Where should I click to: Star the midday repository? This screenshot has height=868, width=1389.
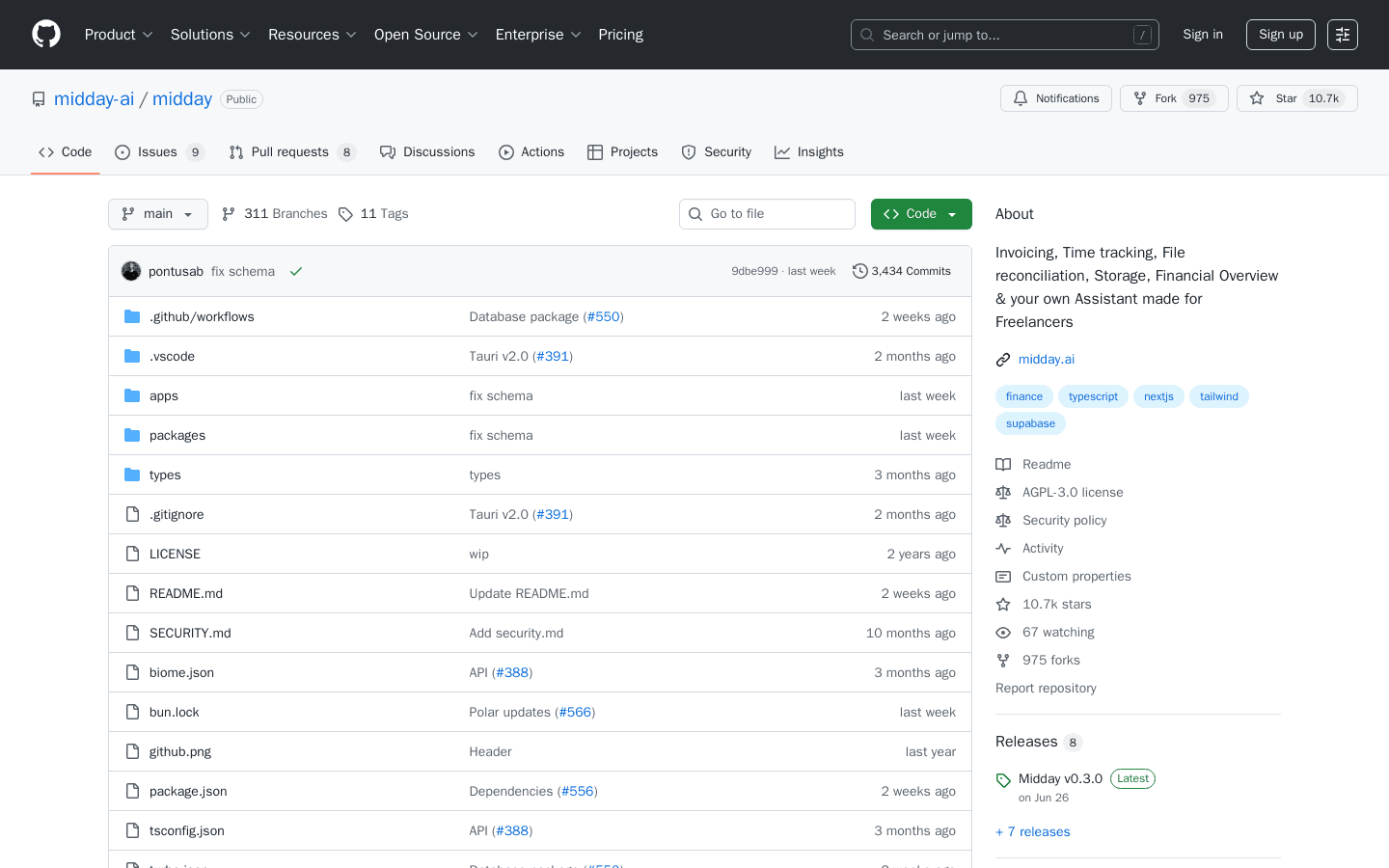(1296, 98)
